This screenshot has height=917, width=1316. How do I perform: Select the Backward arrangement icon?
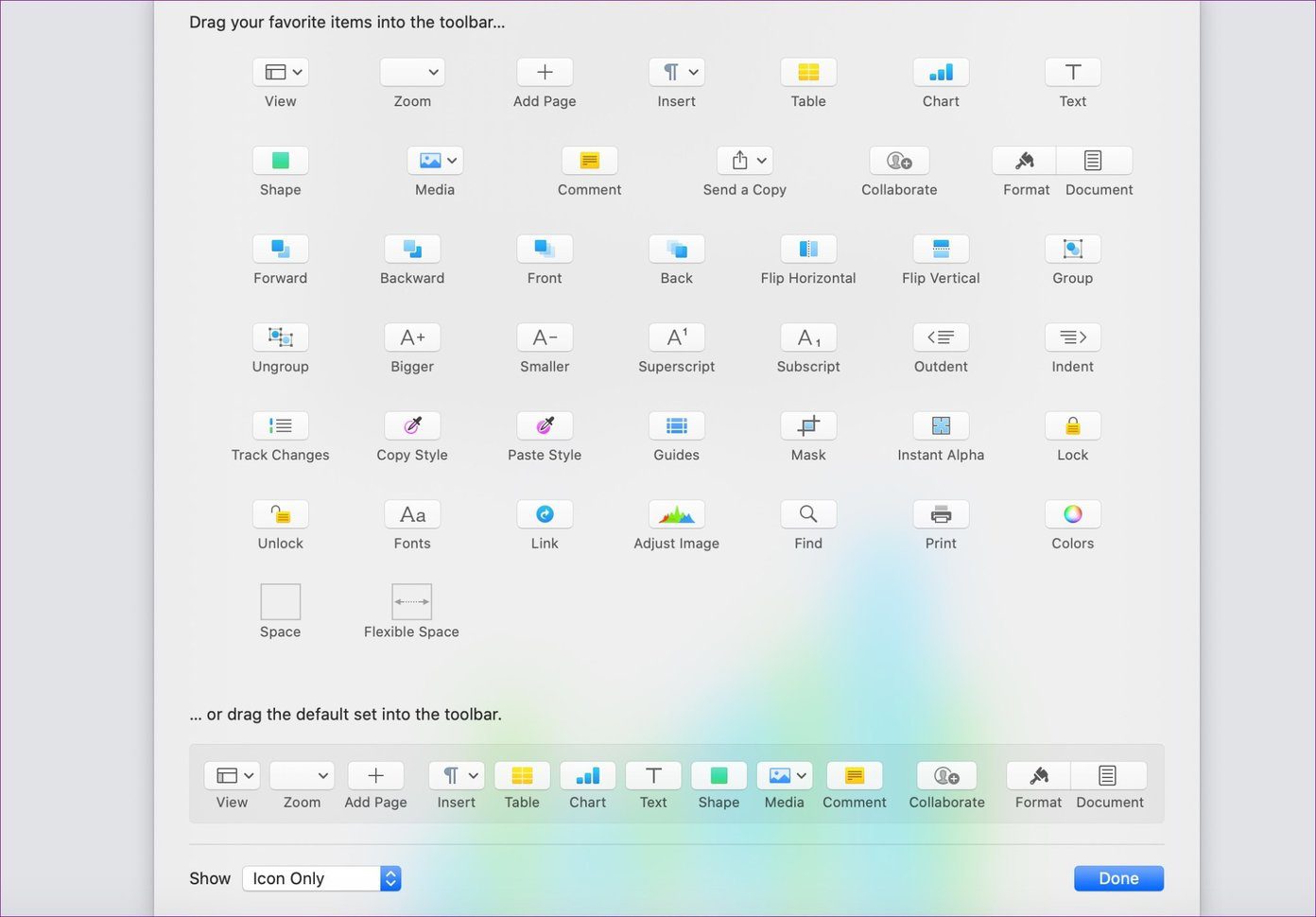pos(412,249)
